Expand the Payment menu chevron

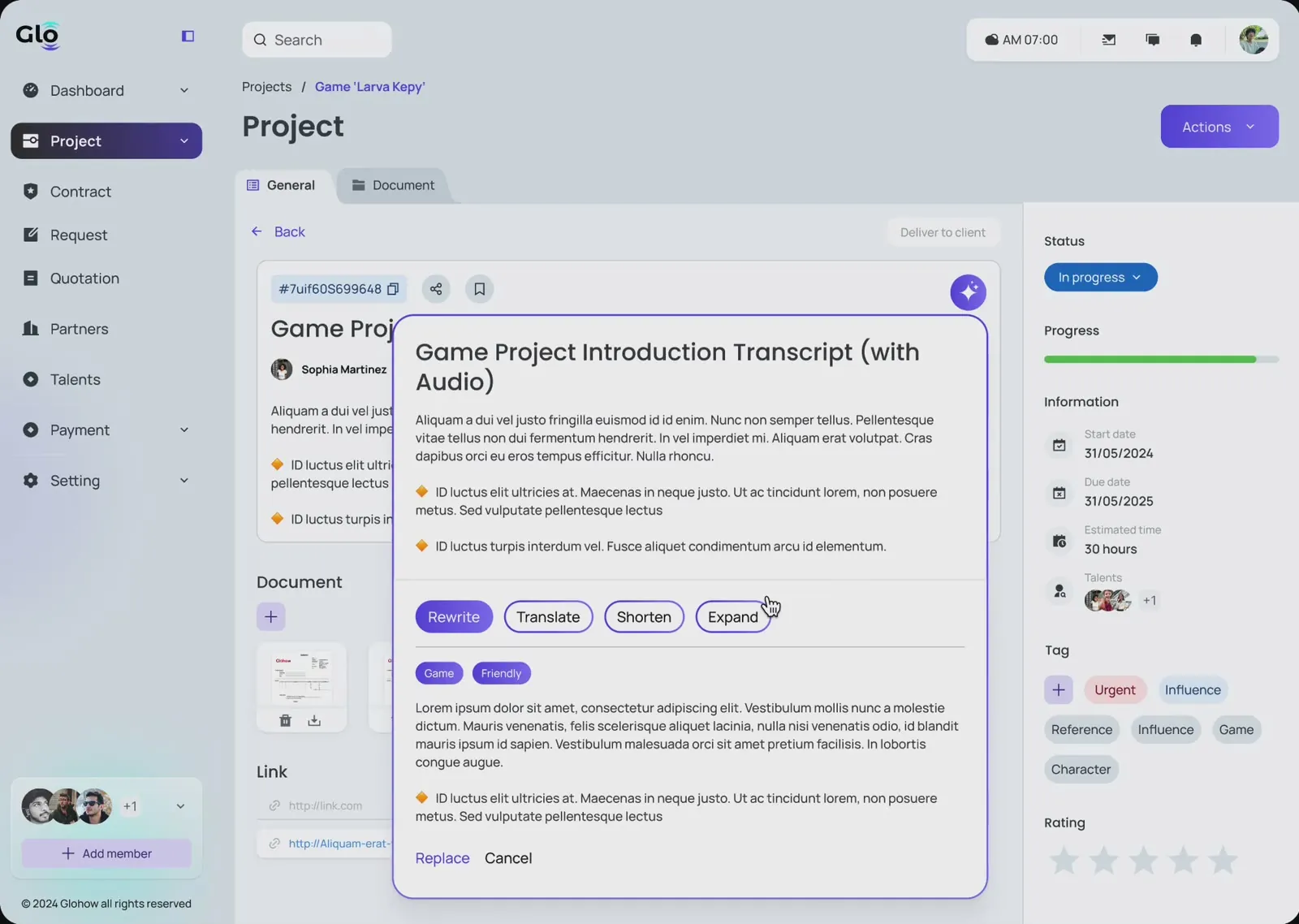[x=184, y=430]
